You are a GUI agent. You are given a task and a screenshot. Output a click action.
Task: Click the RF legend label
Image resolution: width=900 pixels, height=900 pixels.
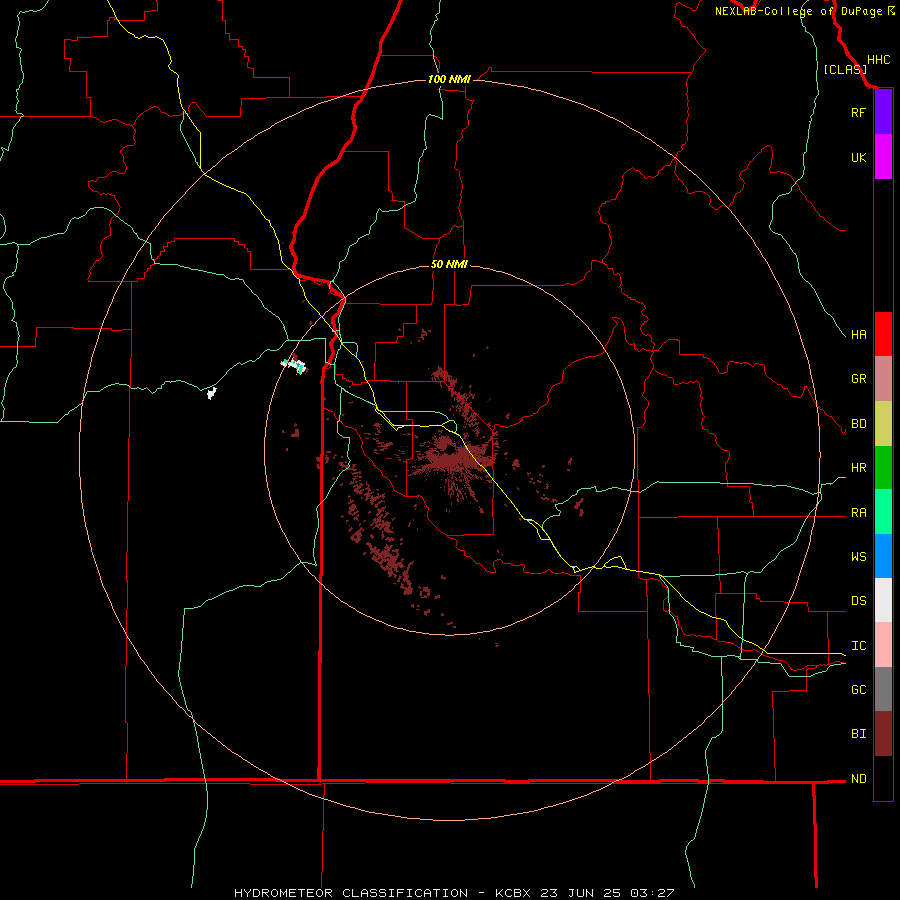pyautogui.click(x=858, y=113)
